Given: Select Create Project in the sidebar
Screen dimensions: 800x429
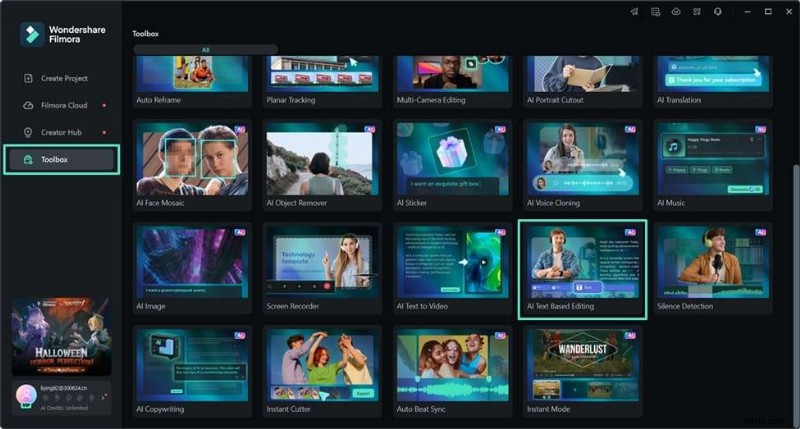Looking at the screenshot, I should tap(64, 78).
